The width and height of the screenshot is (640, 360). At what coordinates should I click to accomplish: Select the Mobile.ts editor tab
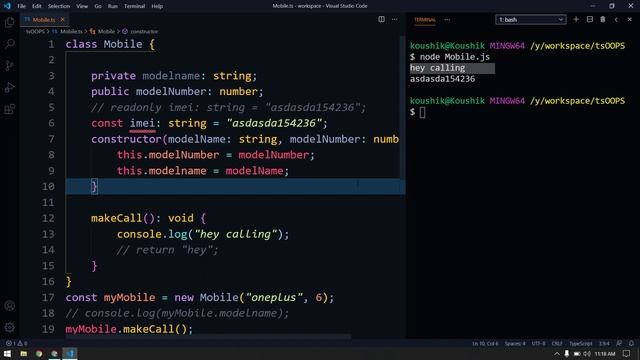pos(44,20)
